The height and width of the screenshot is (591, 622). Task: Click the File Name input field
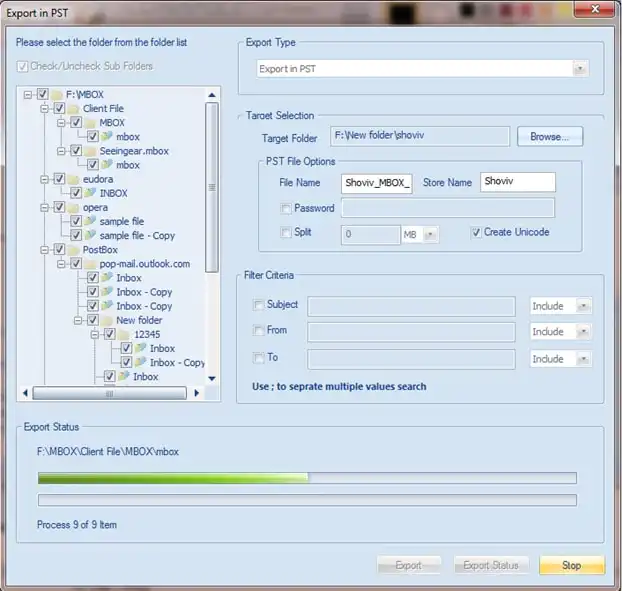[376, 183]
